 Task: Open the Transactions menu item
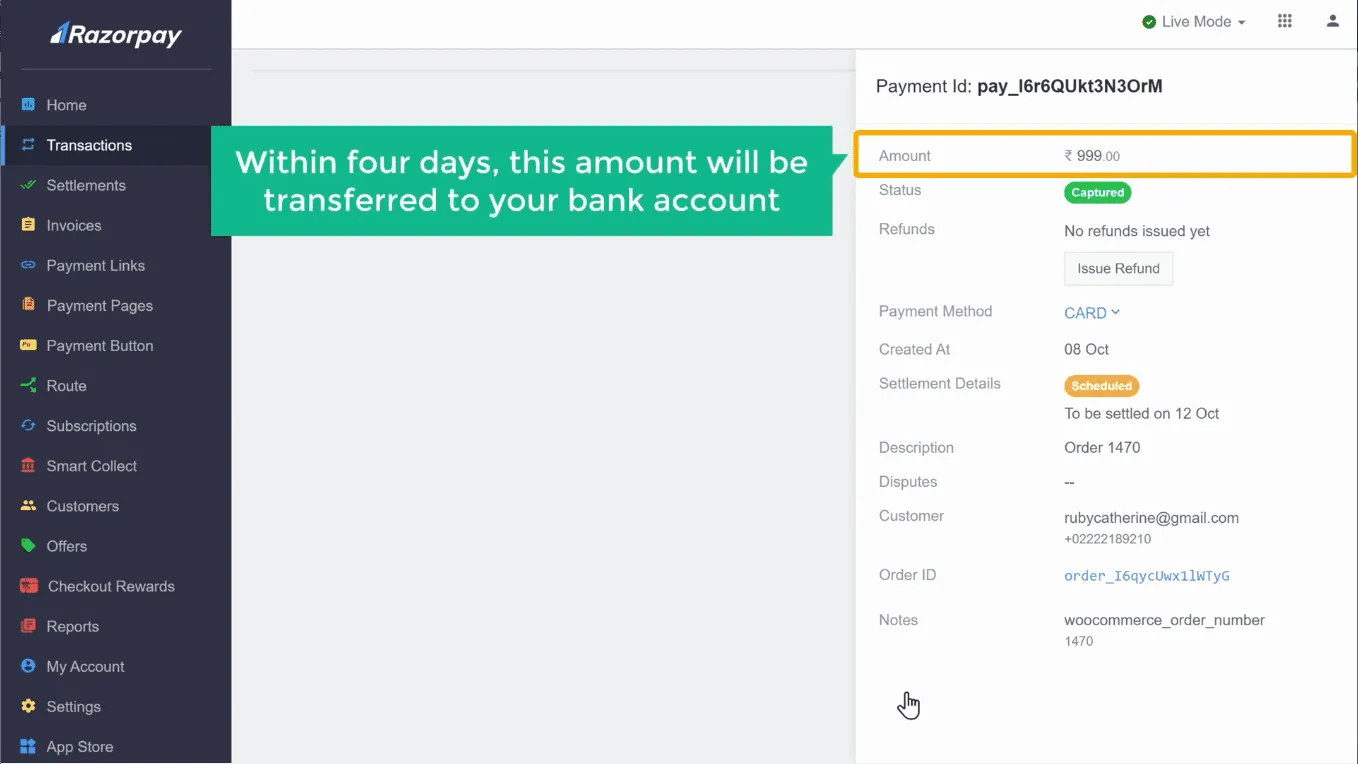point(89,145)
